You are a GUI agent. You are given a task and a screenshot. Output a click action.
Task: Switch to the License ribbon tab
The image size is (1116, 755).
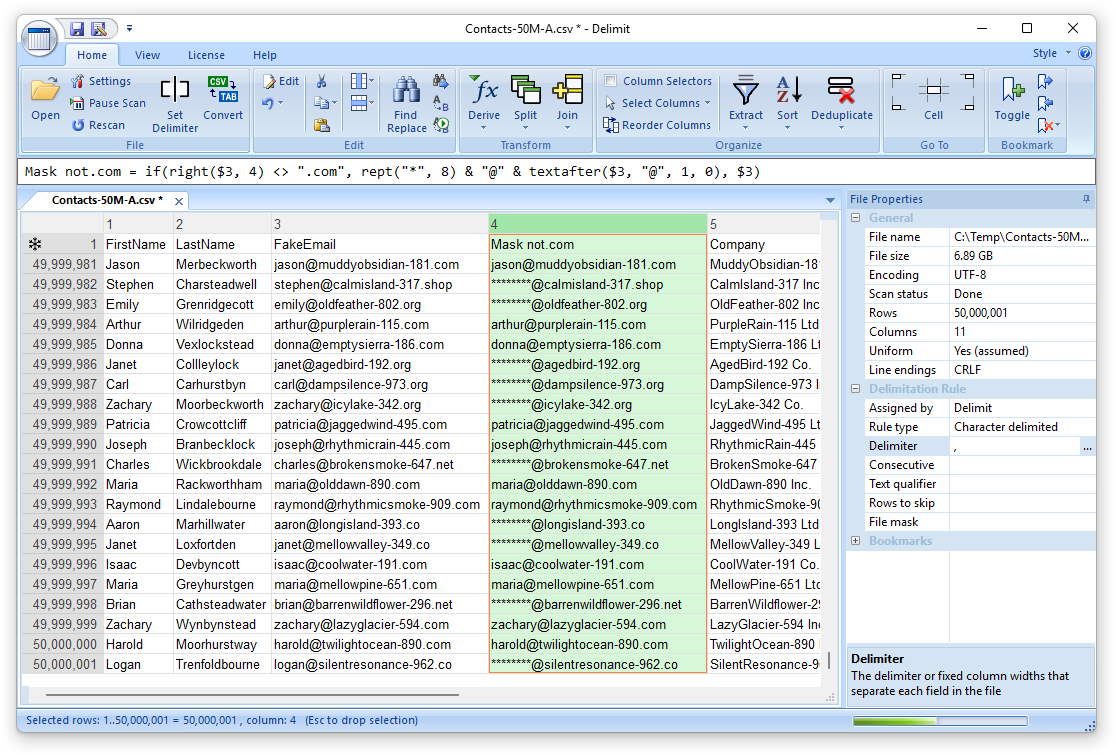coord(206,55)
